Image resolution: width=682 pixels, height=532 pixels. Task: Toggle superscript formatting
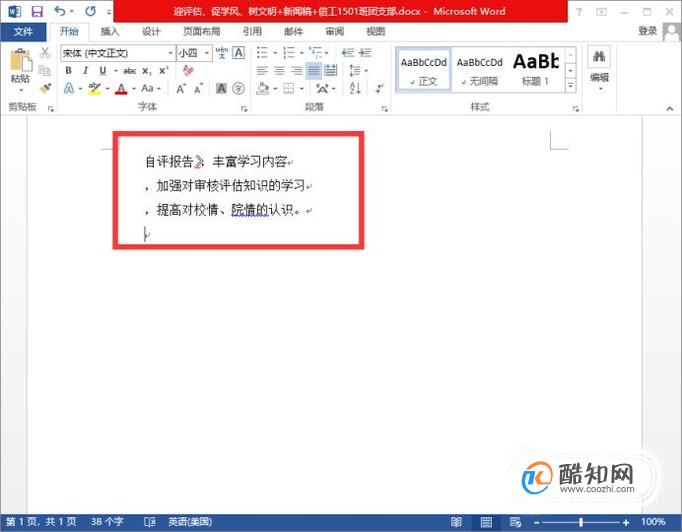pyautogui.click(x=164, y=70)
